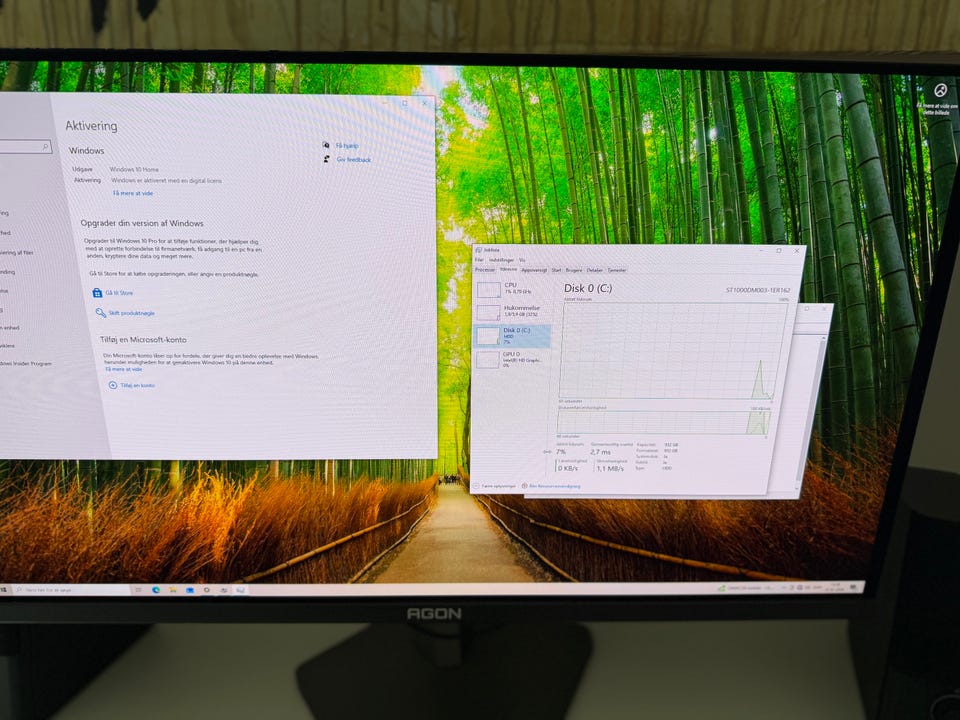Open Skift produktnøgle link
This screenshot has width=960, height=720.
(132, 313)
